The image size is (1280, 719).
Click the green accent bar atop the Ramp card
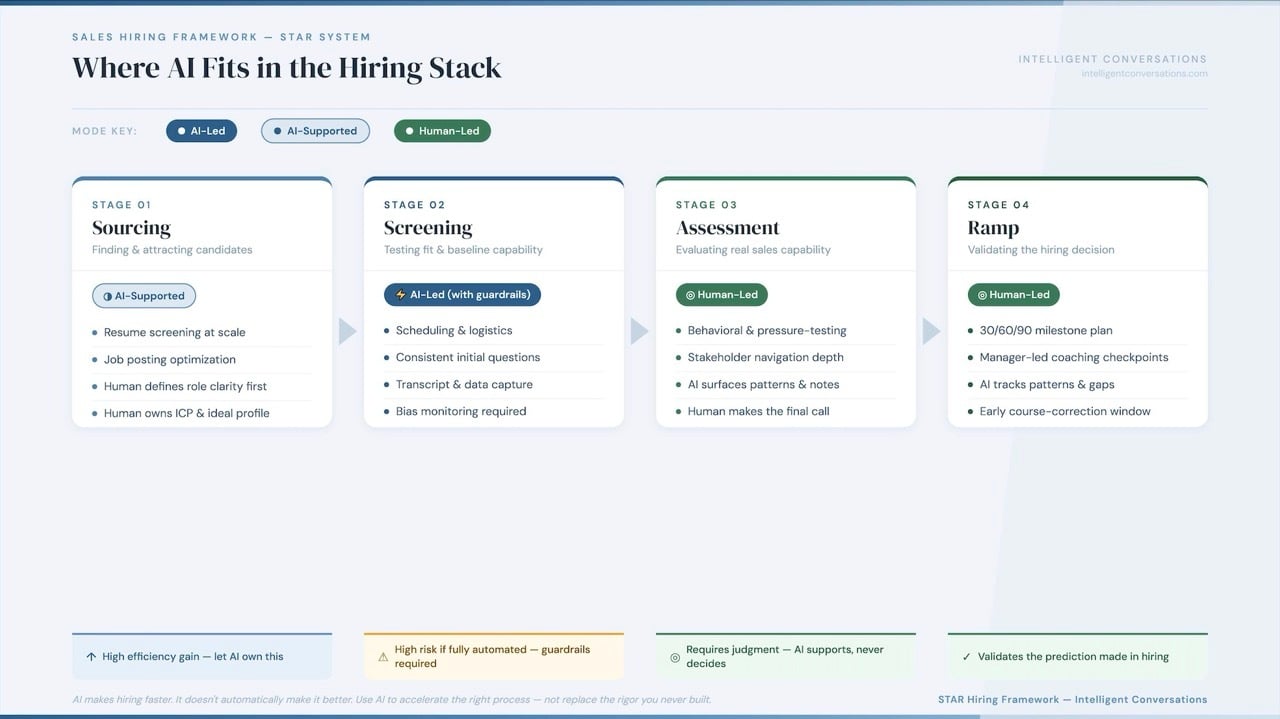coord(1077,180)
